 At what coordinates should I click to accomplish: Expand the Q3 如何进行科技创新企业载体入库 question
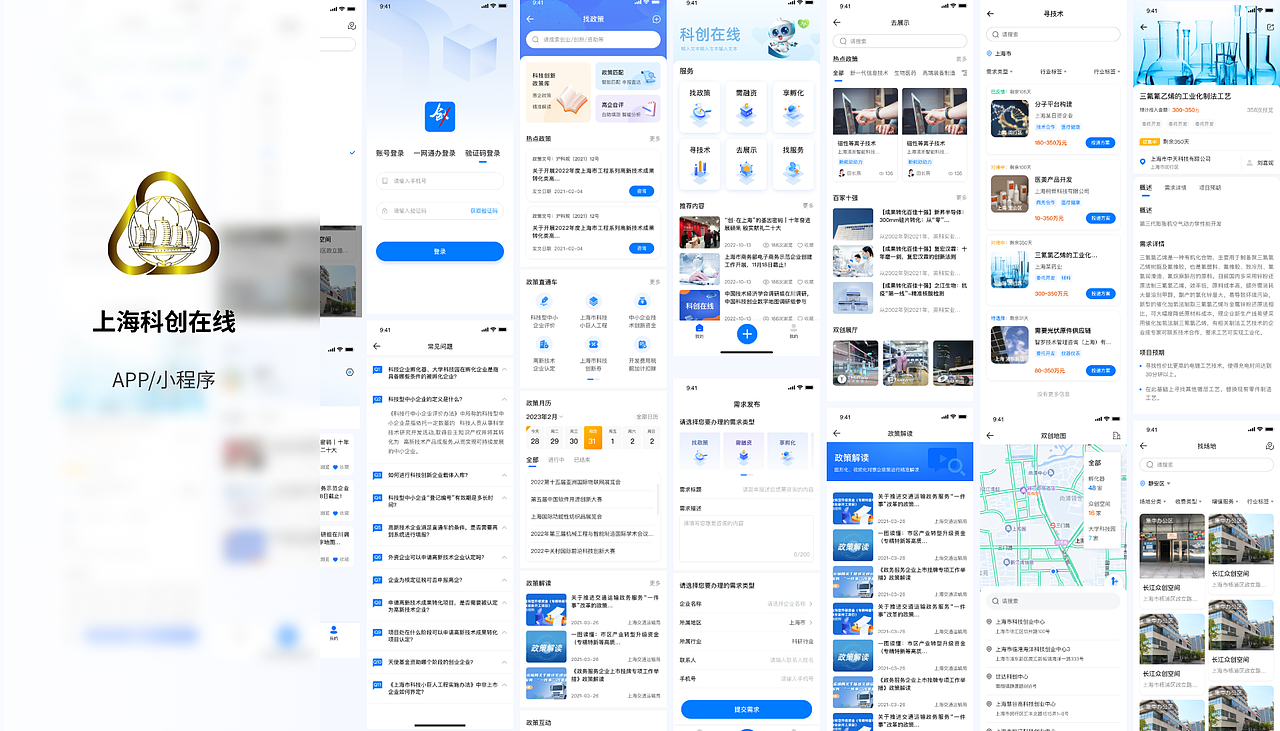pyautogui.click(x=503, y=476)
